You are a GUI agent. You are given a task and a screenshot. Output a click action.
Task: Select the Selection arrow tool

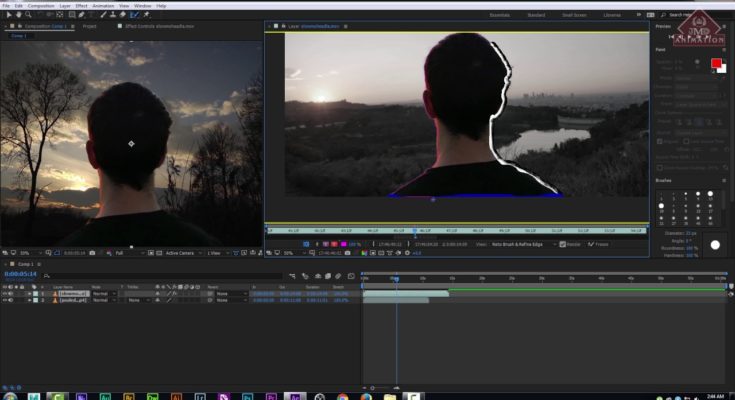click(x=9, y=15)
